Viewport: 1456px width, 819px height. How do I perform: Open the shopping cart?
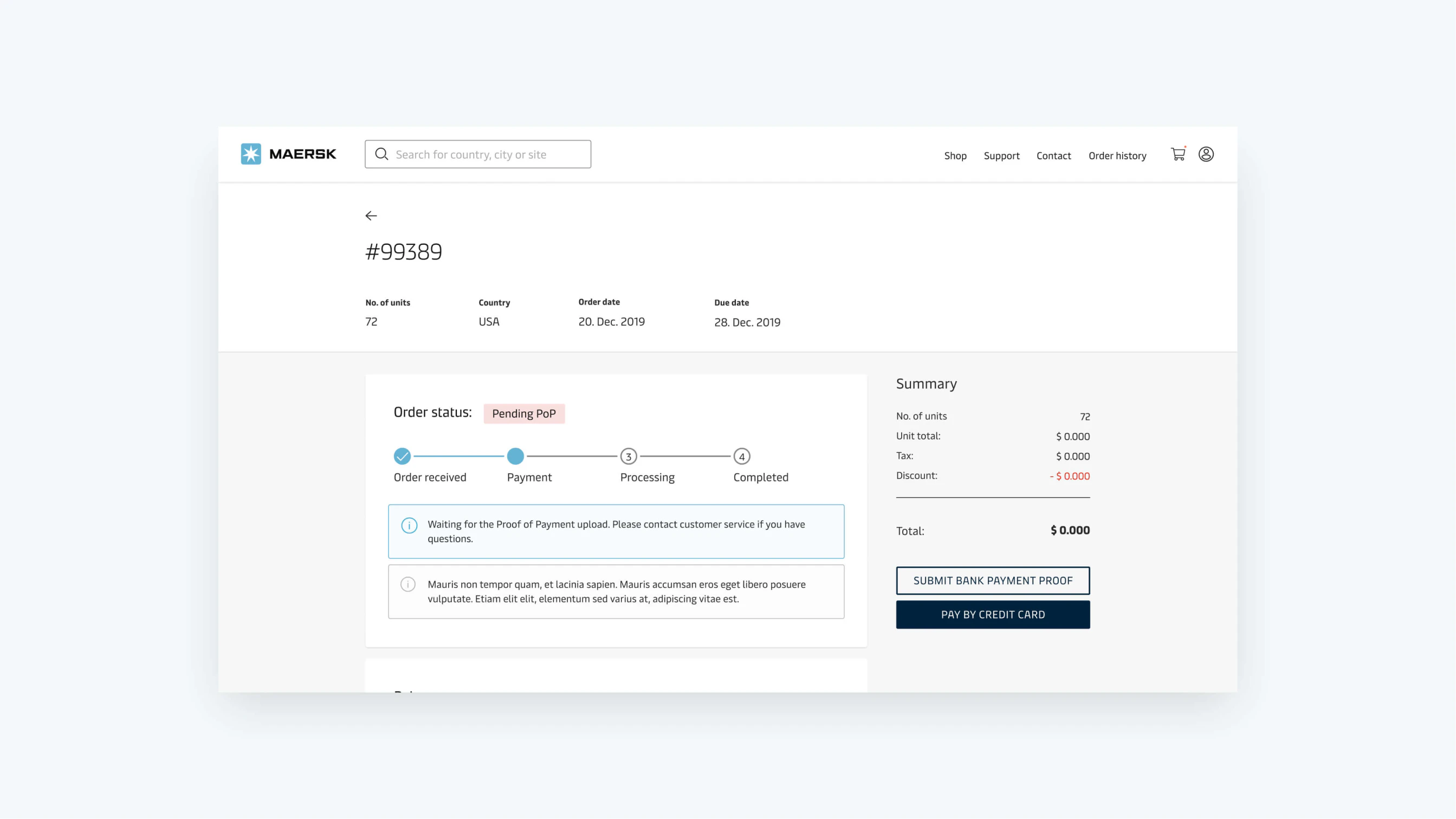1179,154
